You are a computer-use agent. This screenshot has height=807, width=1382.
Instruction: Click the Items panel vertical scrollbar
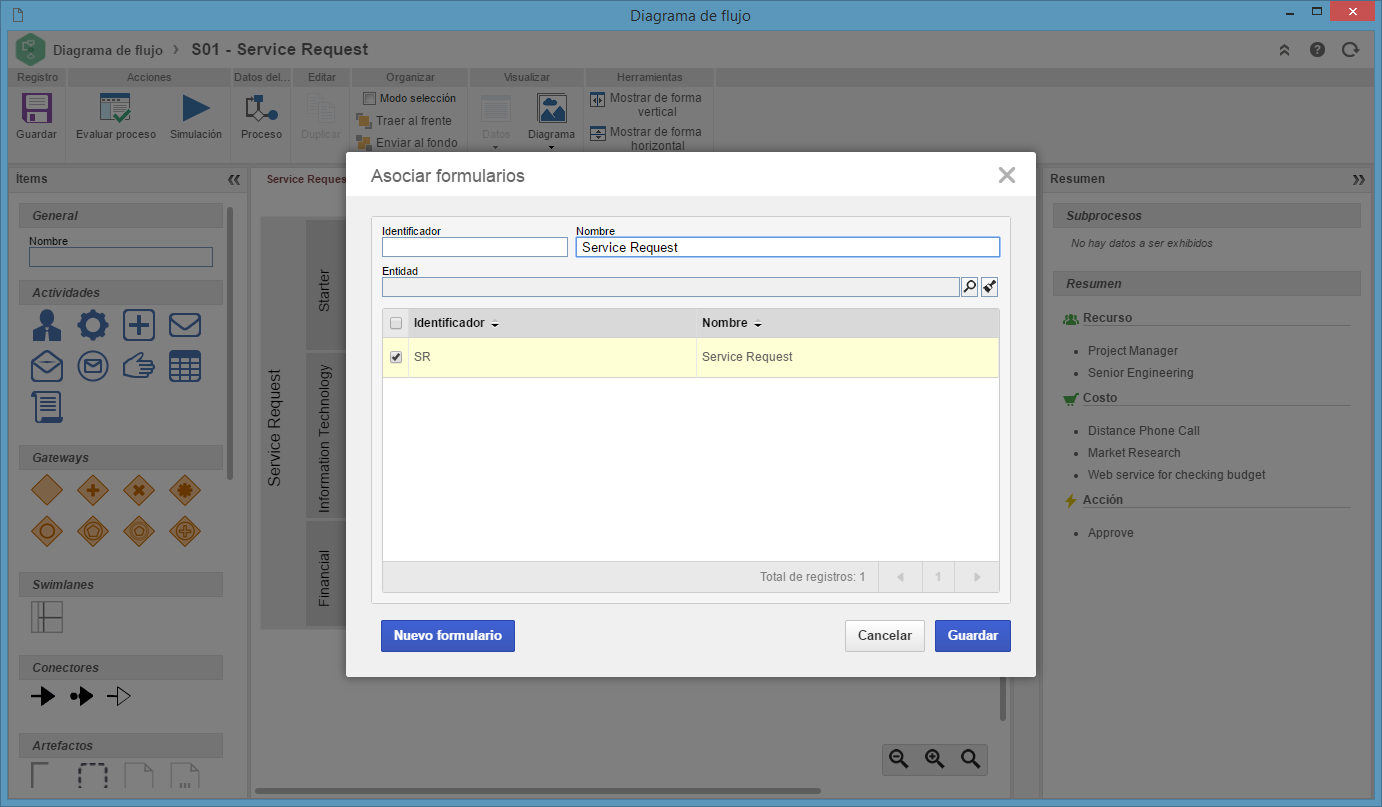point(230,340)
